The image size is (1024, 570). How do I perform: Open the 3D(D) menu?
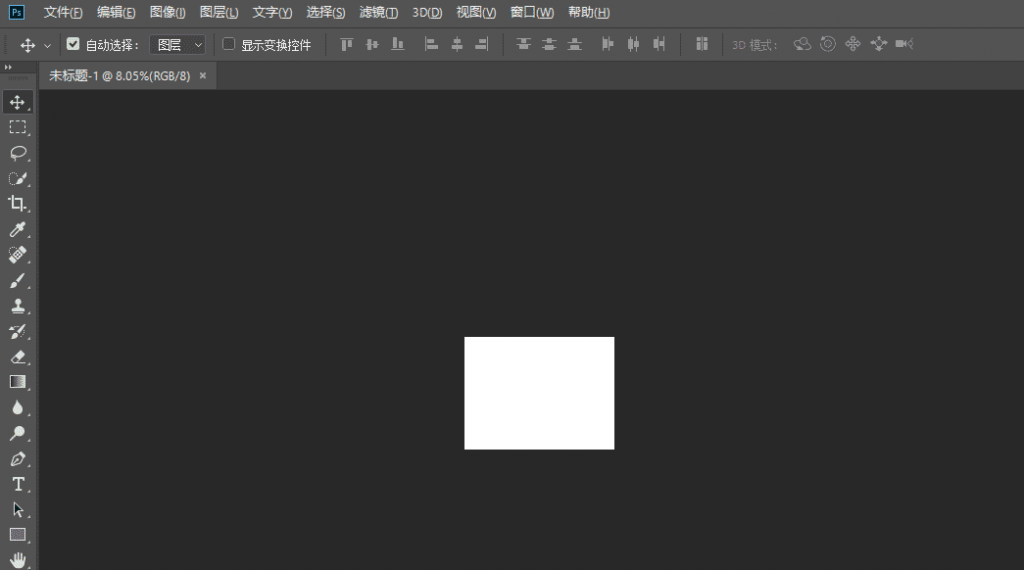click(x=427, y=12)
